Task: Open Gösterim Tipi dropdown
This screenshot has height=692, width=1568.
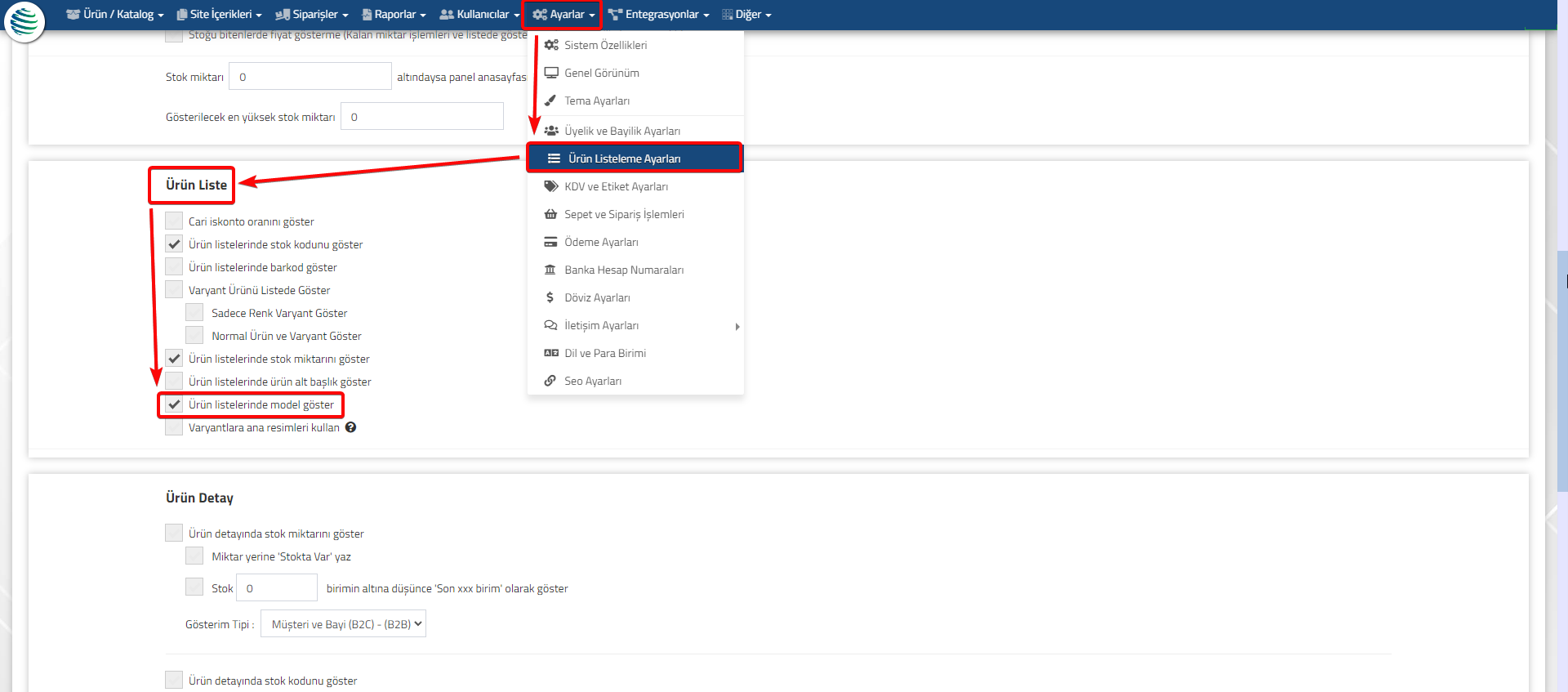Action: [343, 624]
